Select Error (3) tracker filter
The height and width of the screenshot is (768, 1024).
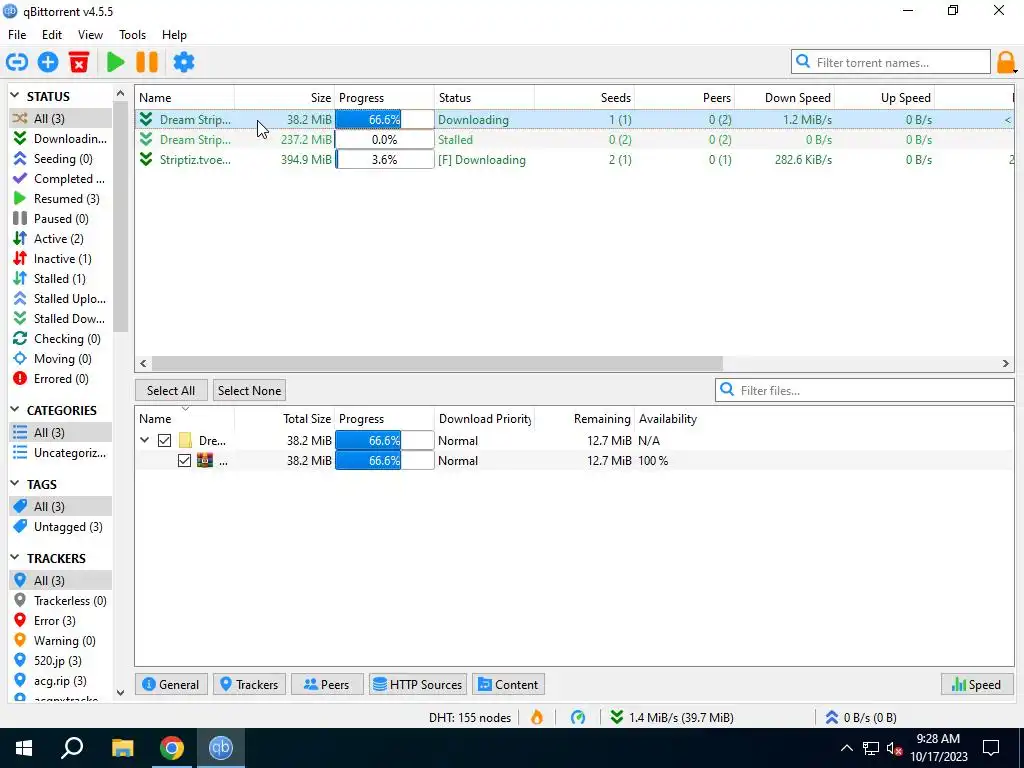pos(60,620)
